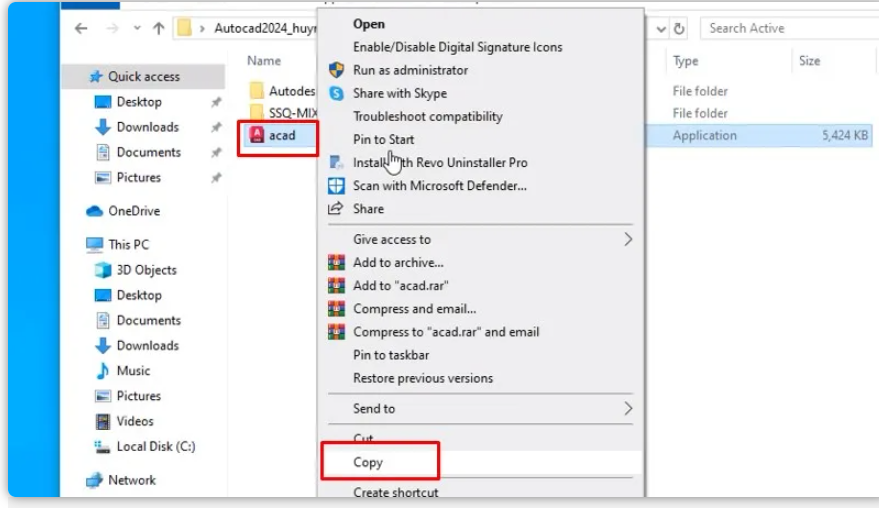Viewport: 879px width, 508px height.
Task: Select Local Disk (C:) in navigation pane
Action: point(155,447)
